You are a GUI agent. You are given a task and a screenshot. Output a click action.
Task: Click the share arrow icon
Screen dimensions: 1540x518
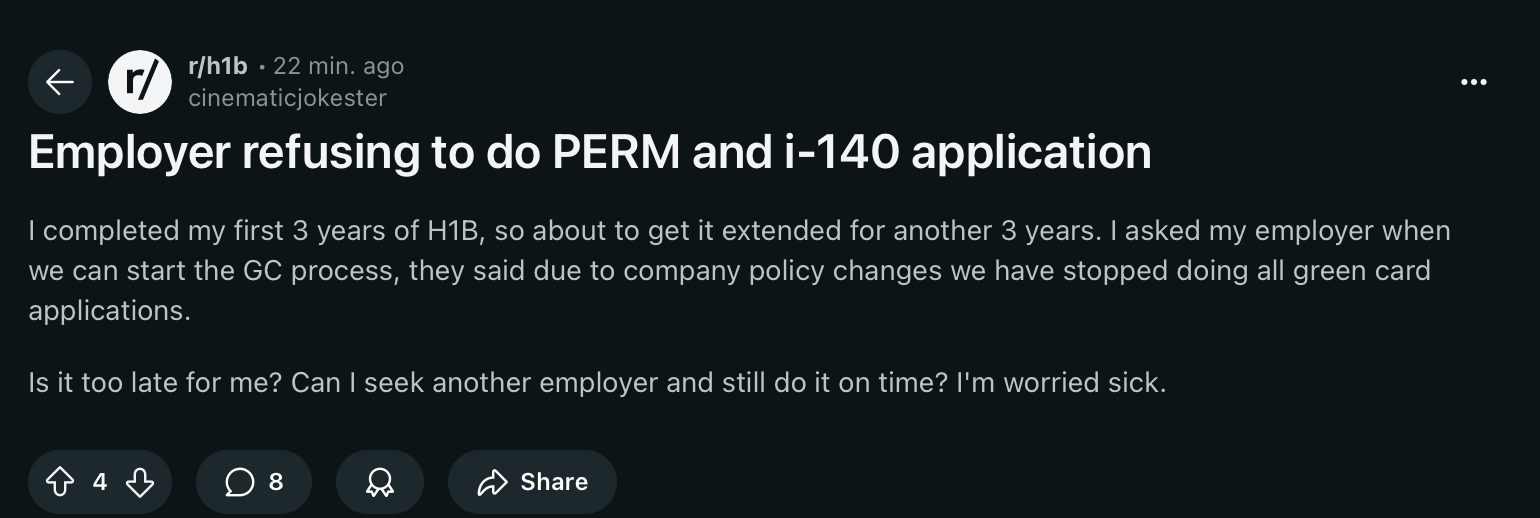[x=493, y=482]
